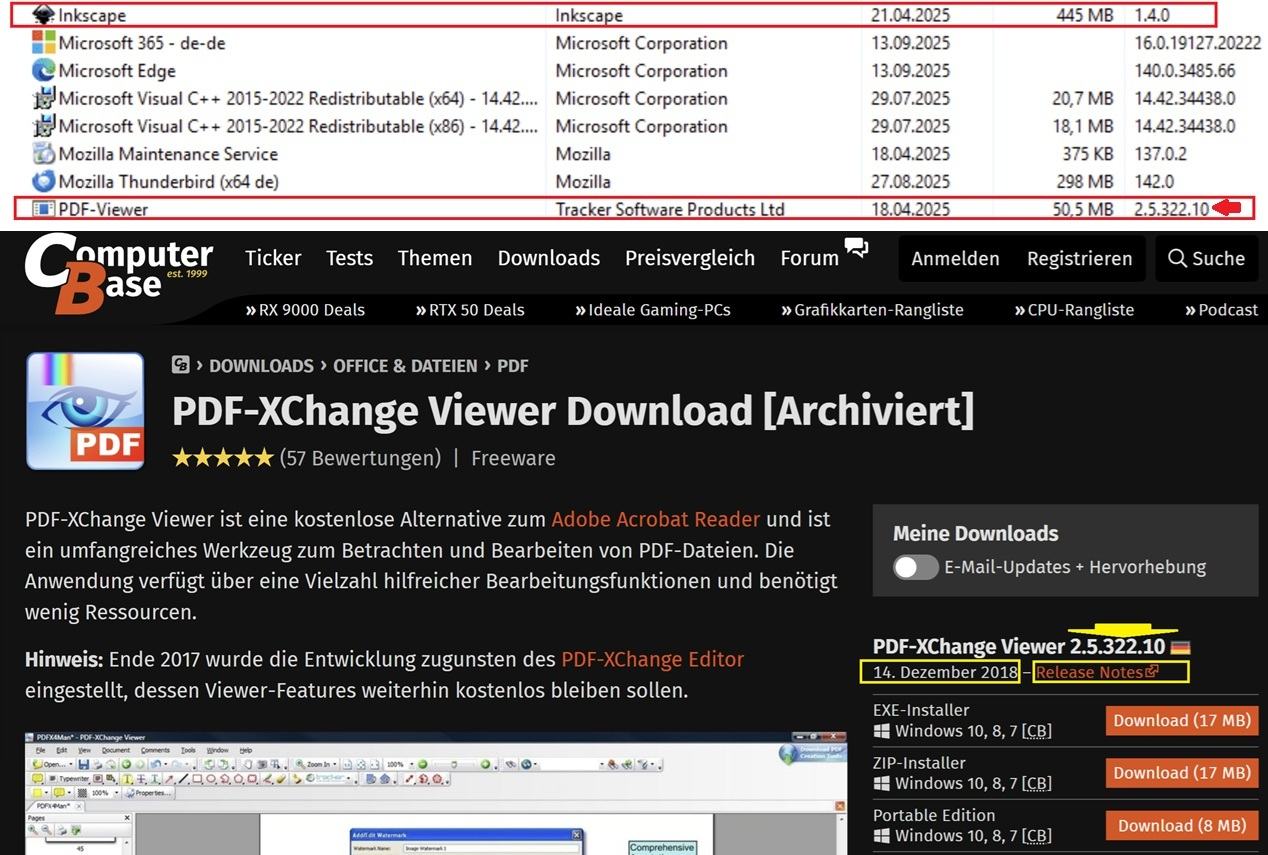Follow the Adobe Acrobat Reader link
The image size is (1268, 855).
[x=656, y=520]
